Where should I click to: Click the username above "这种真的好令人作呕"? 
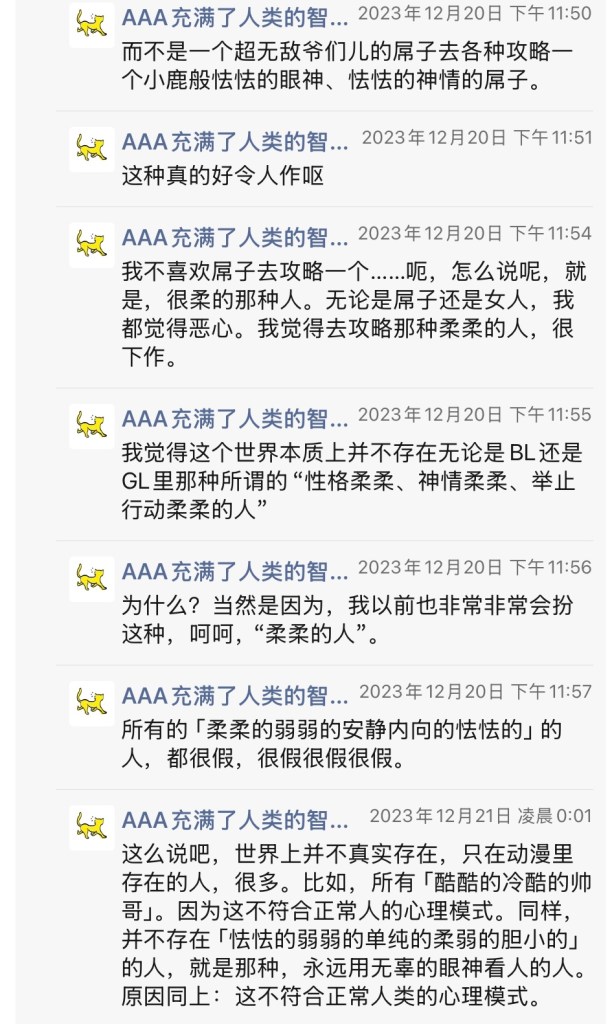[235, 140]
